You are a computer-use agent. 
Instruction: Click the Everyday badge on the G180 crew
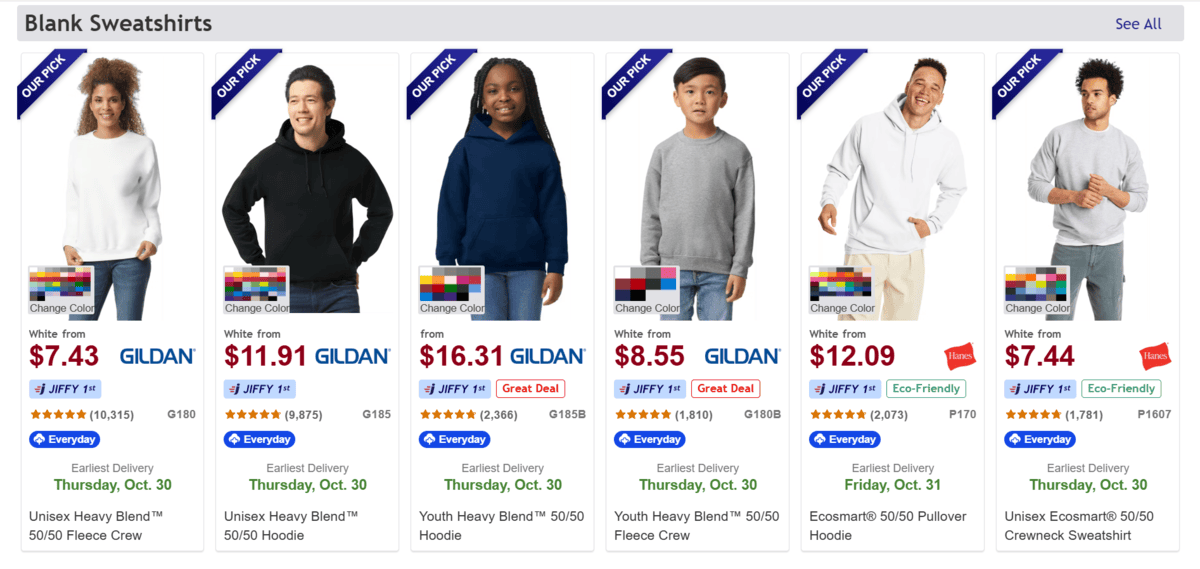click(65, 439)
